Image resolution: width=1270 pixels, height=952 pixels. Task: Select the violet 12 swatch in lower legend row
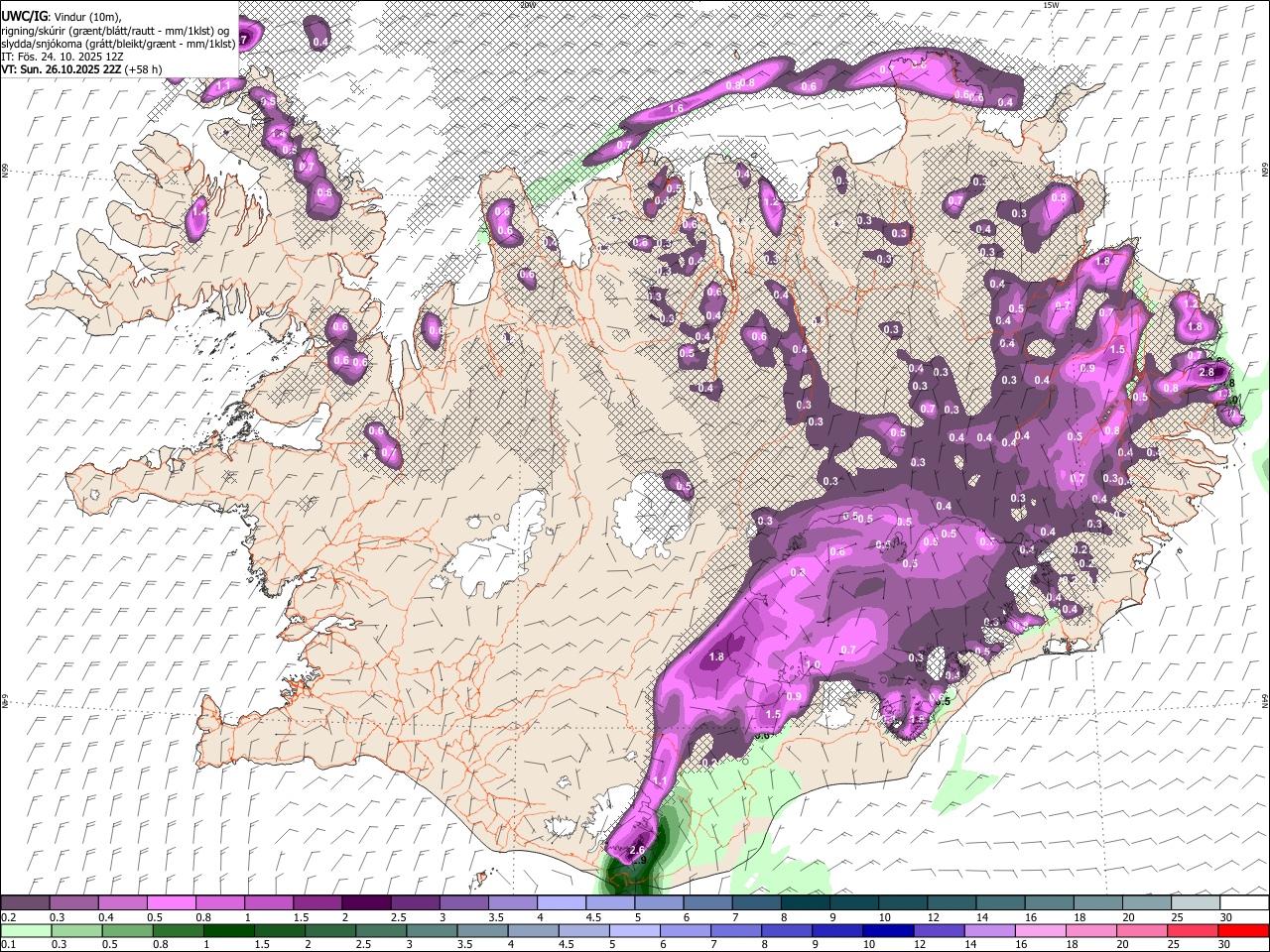coord(937,930)
